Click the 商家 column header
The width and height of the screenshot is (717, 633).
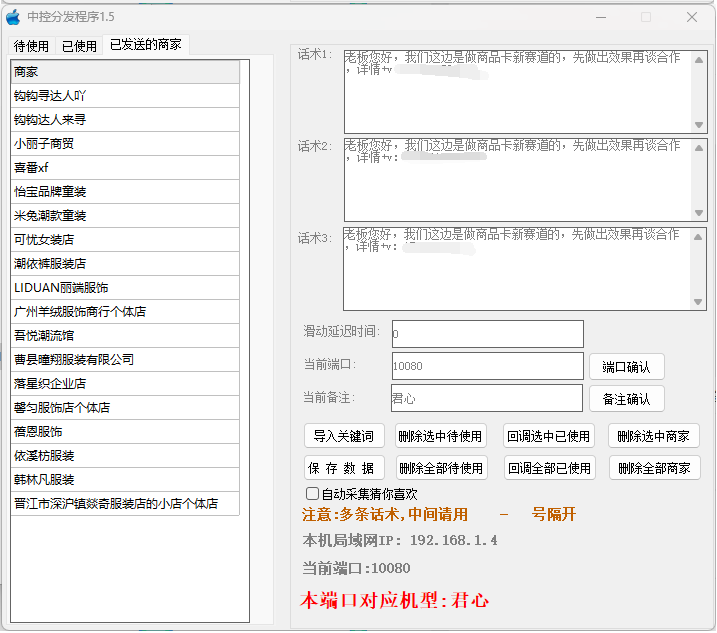coord(125,72)
